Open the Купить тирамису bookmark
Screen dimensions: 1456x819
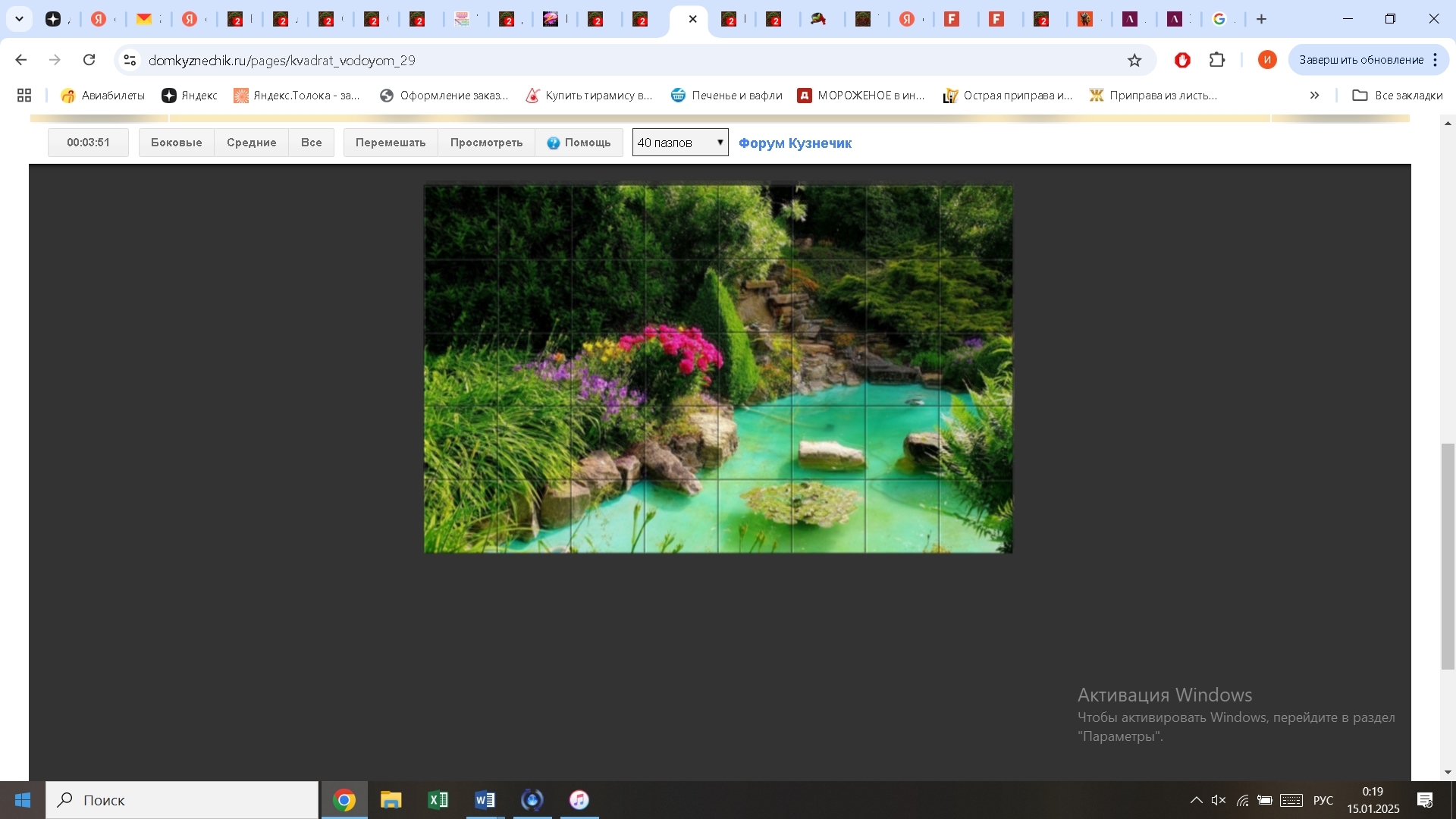pyautogui.click(x=589, y=95)
